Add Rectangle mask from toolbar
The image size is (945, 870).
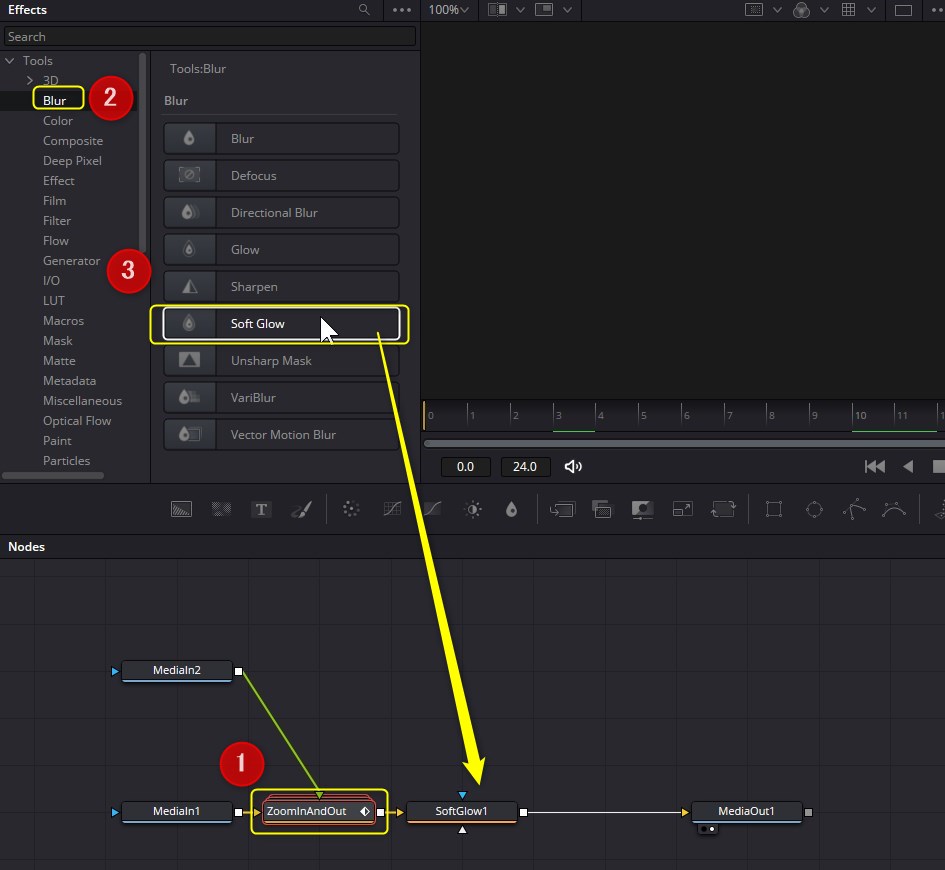[x=774, y=510]
